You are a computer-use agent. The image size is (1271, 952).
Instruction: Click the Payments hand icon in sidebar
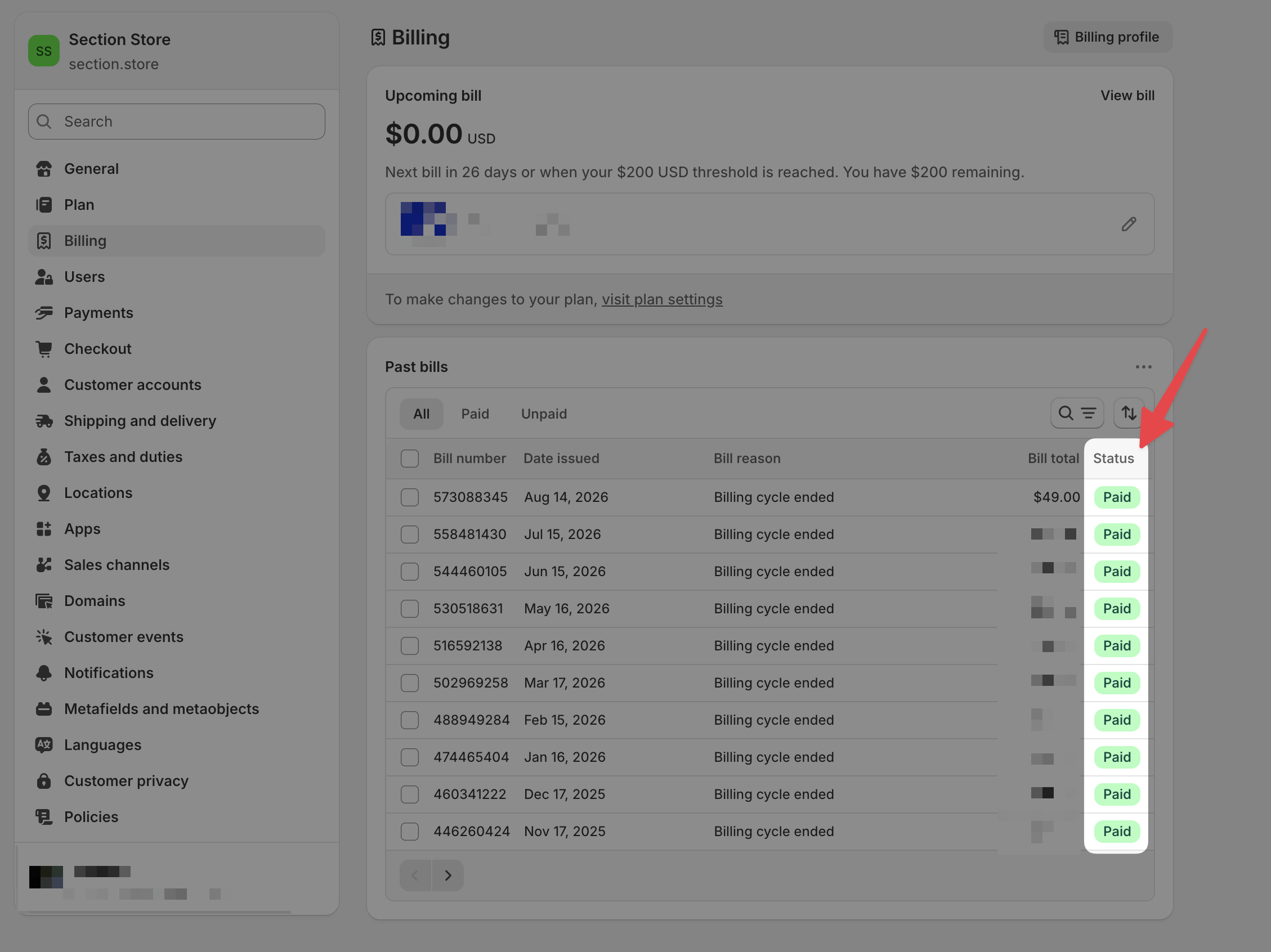(44, 313)
